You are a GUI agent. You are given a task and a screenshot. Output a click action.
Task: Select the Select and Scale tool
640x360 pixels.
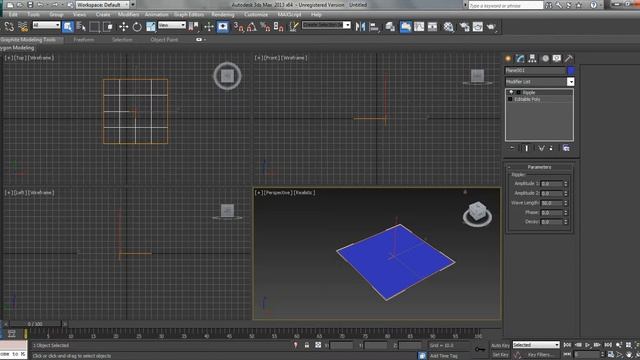click(151, 27)
